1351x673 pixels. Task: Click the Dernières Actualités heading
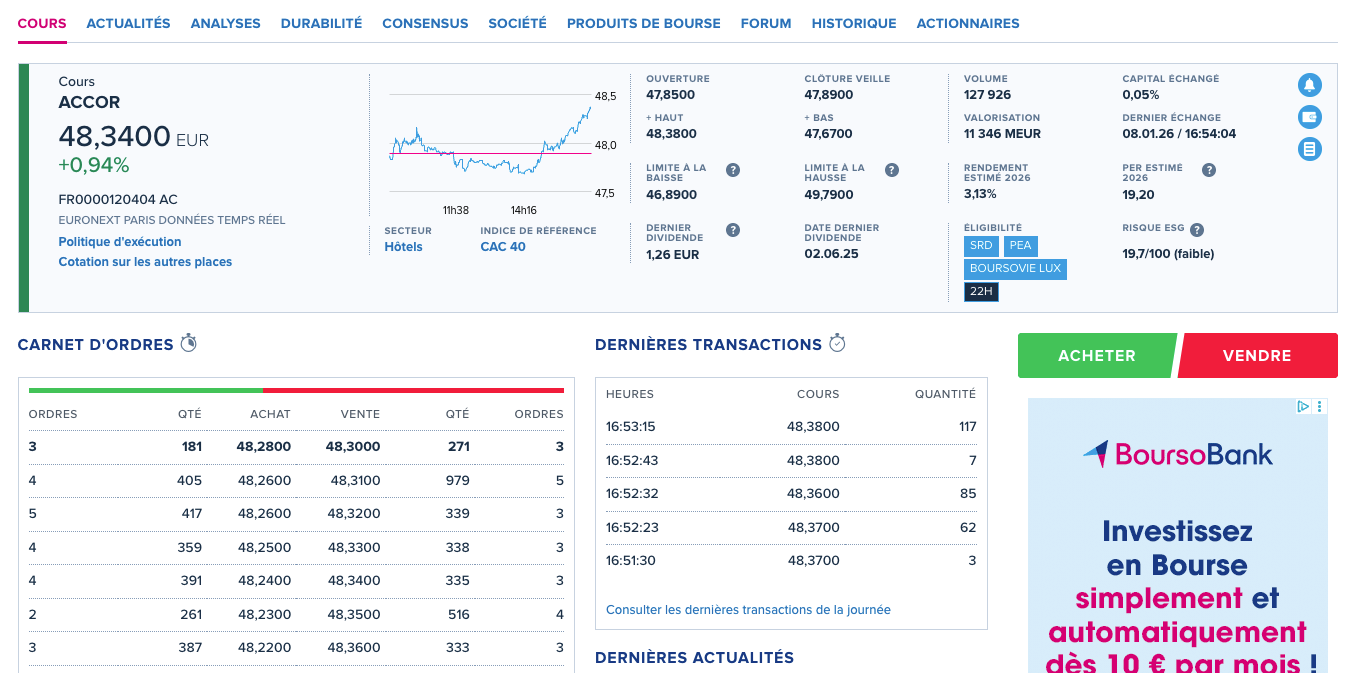(x=694, y=657)
